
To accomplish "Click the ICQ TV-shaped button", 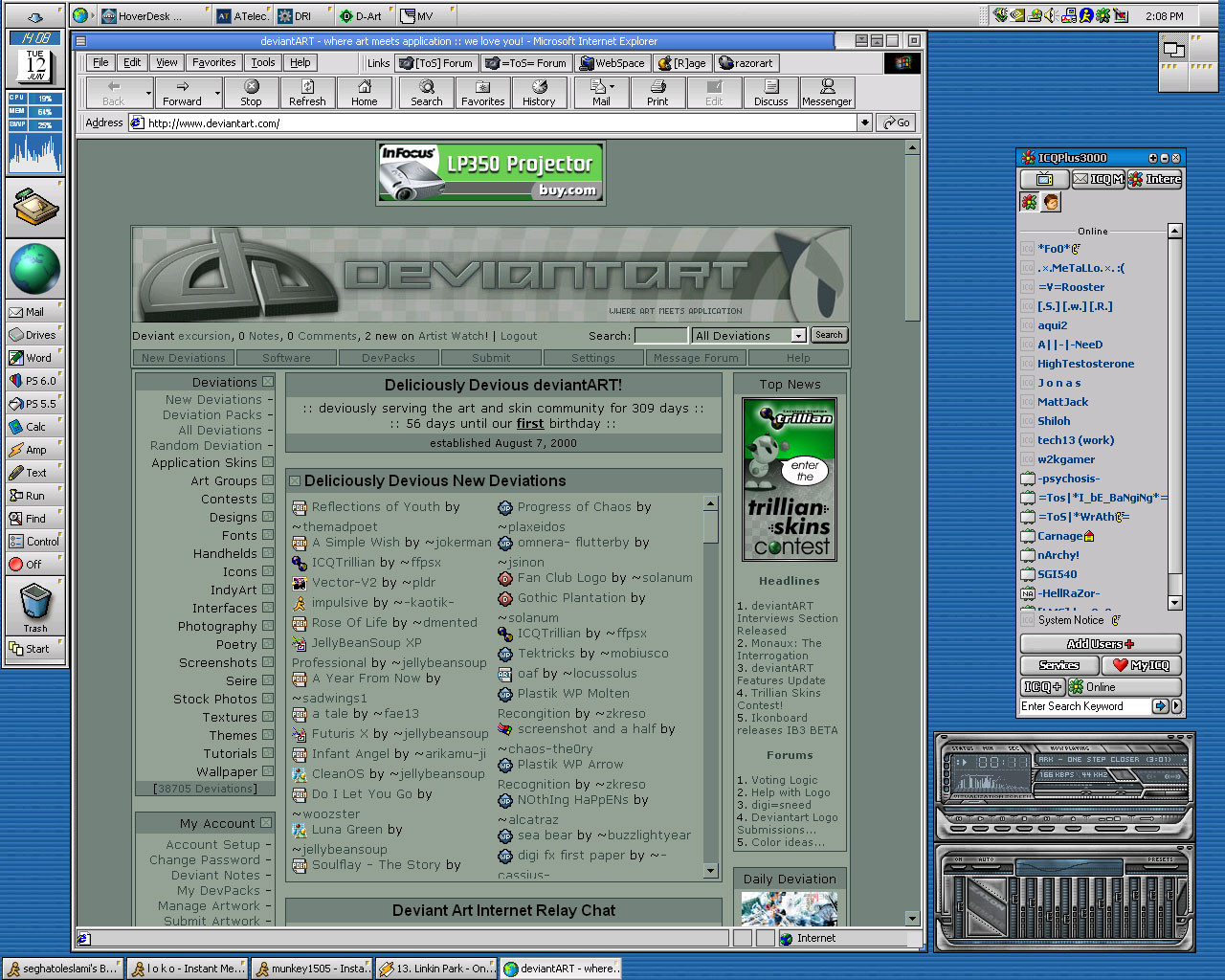I will pyautogui.click(x=1044, y=179).
